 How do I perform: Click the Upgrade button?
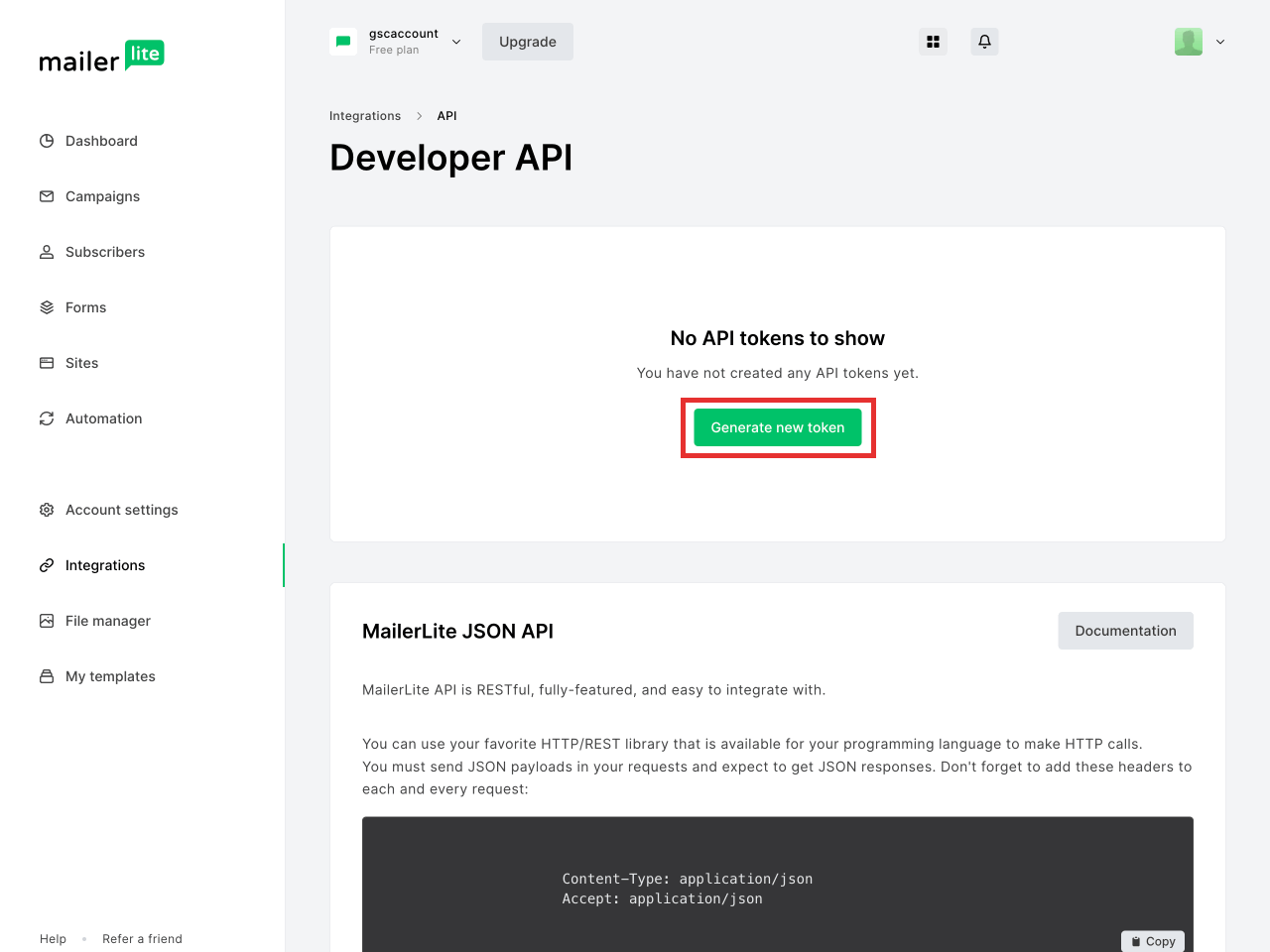coord(527,42)
